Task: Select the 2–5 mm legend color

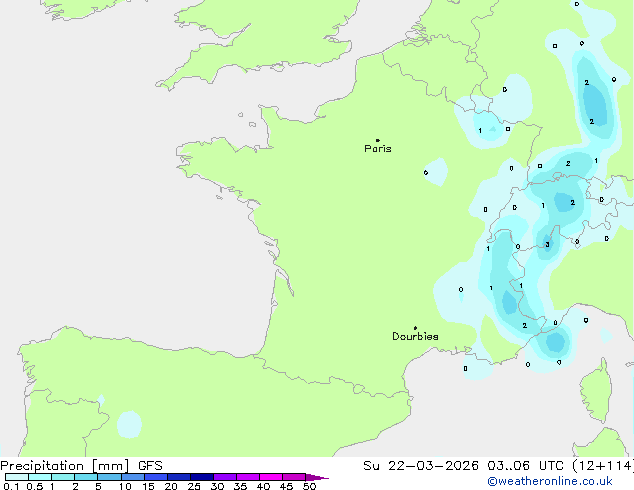Action: click(x=86, y=477)
